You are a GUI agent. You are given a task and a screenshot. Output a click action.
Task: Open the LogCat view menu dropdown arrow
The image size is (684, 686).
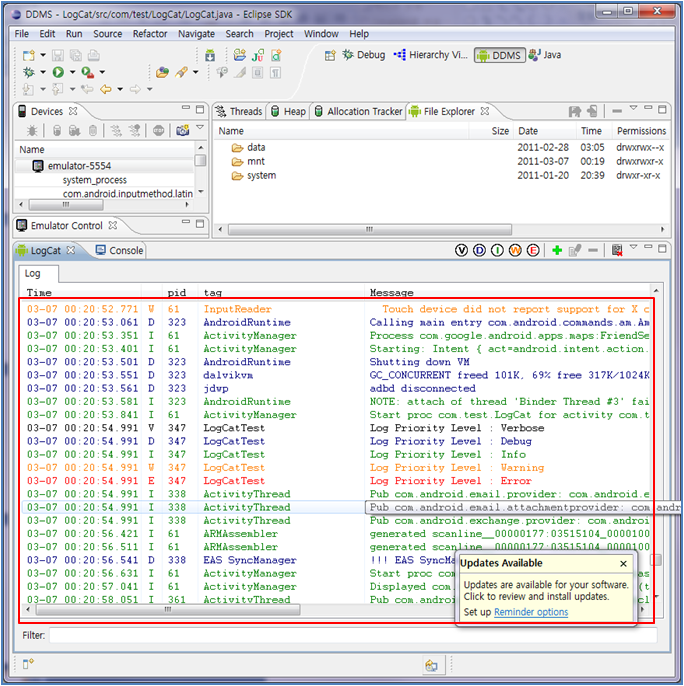(634, 249)
